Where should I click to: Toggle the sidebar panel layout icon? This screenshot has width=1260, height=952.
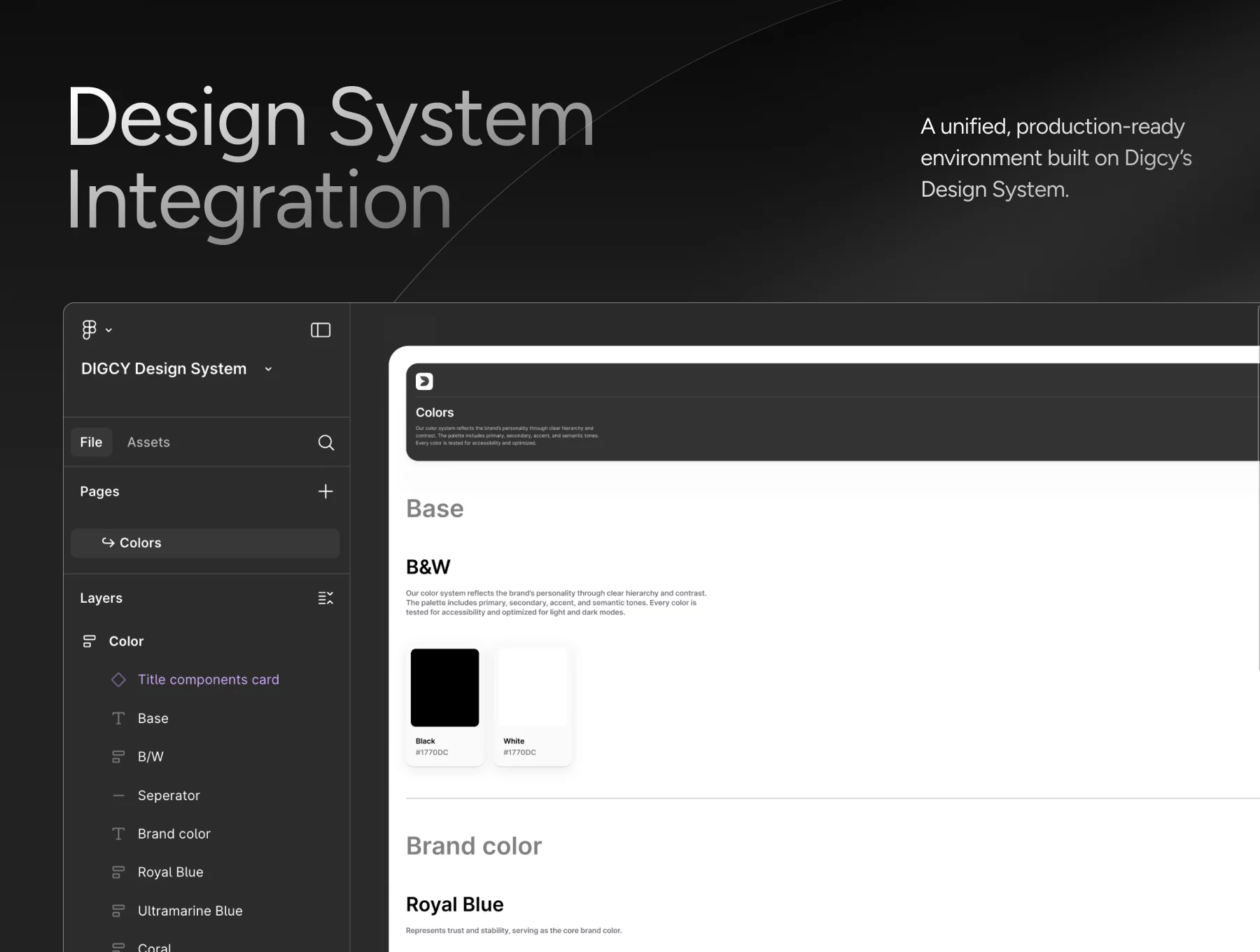coord(321,330)
